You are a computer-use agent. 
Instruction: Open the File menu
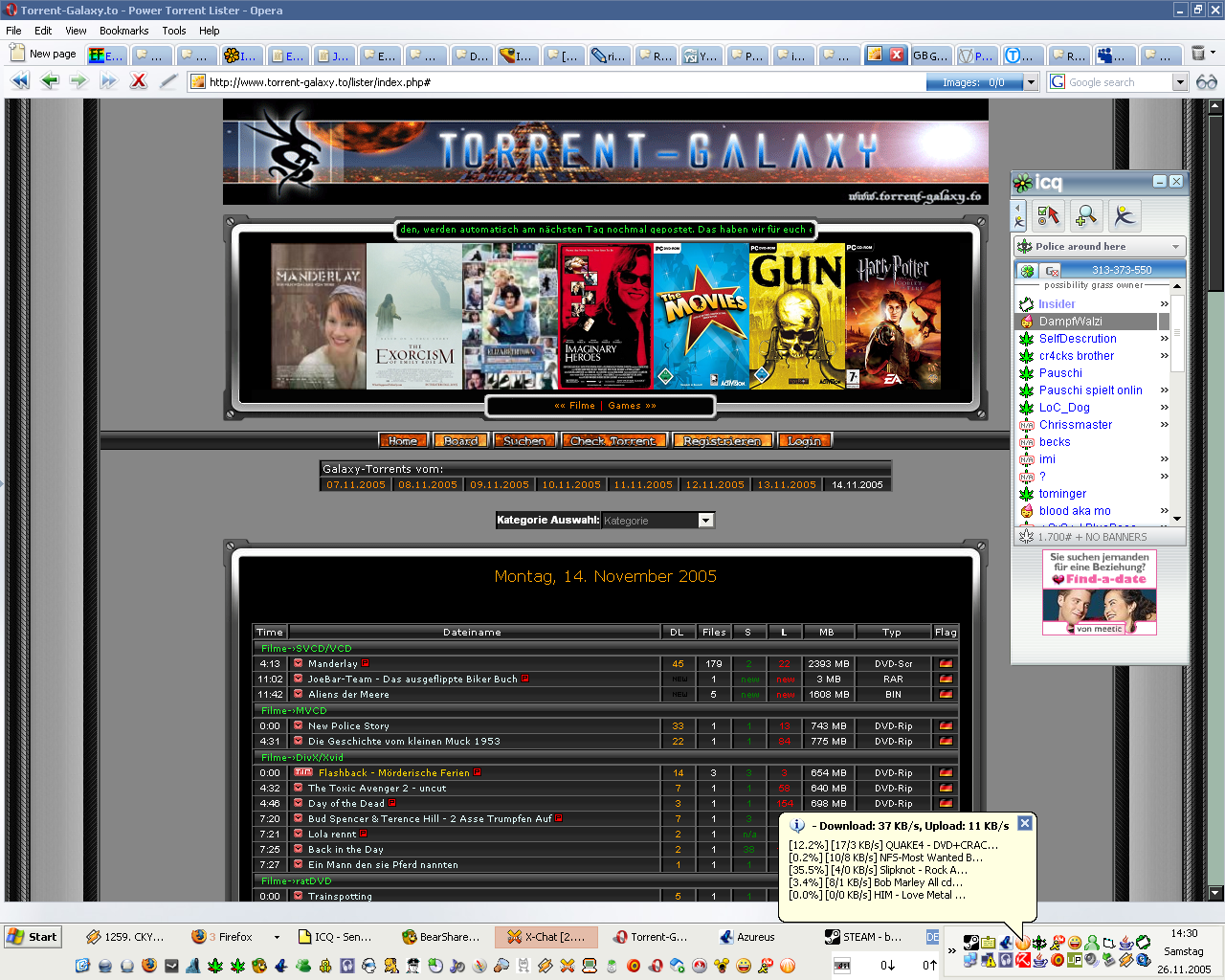tap(13, 31)
